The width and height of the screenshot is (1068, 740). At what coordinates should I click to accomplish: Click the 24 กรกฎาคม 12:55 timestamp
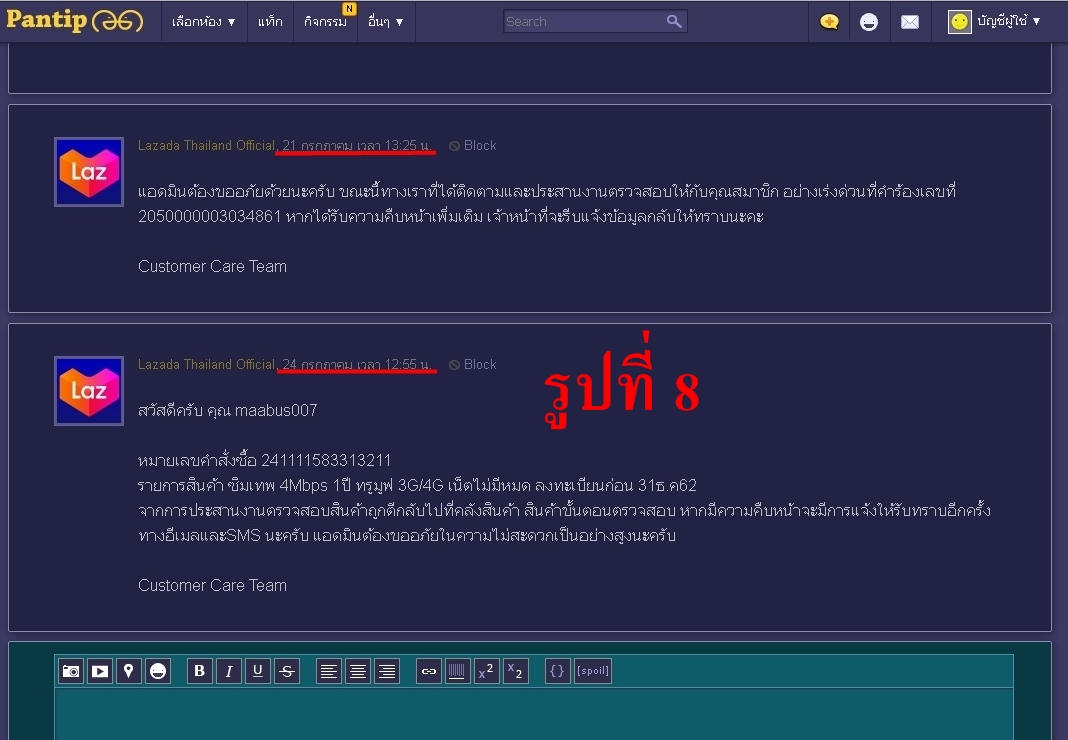[357, 365]
